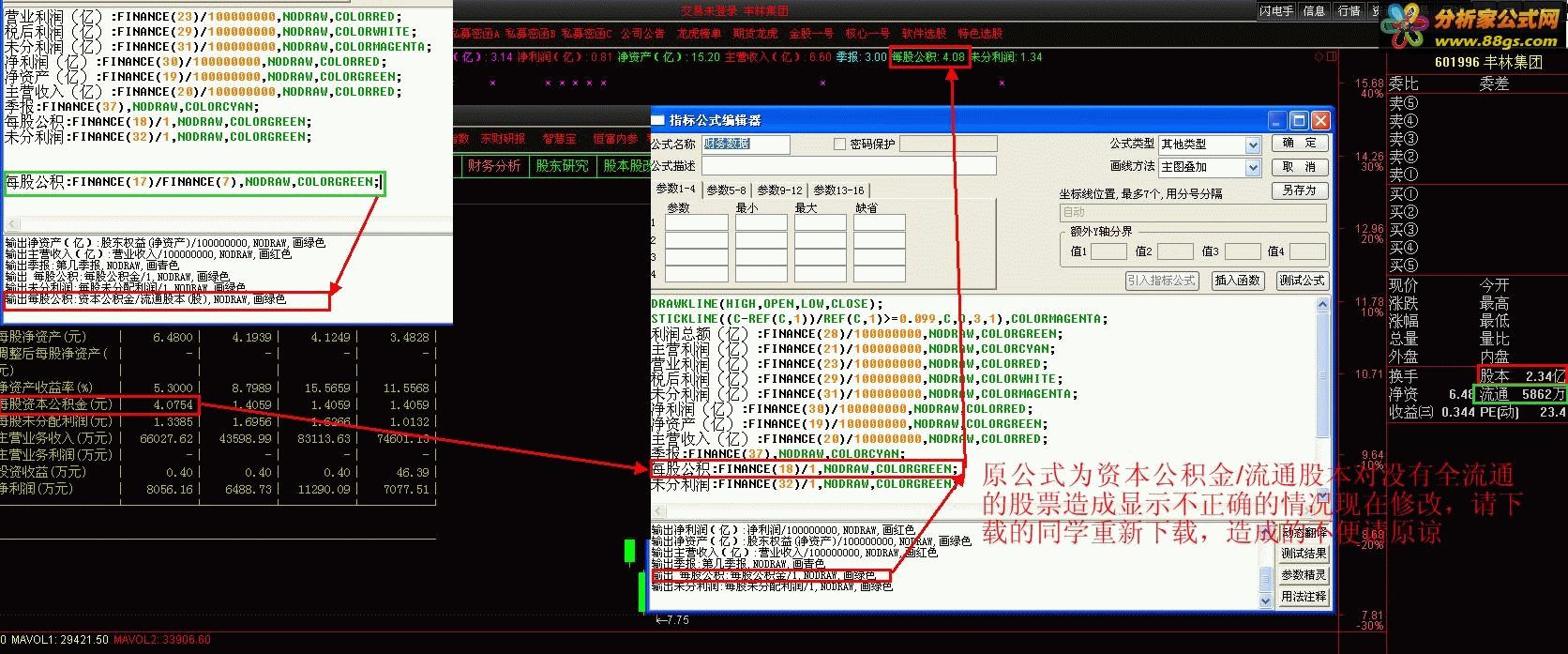Click the 另存为 button
The width and height of the screenshot is (1568, 654).
tap(1299, 190)
